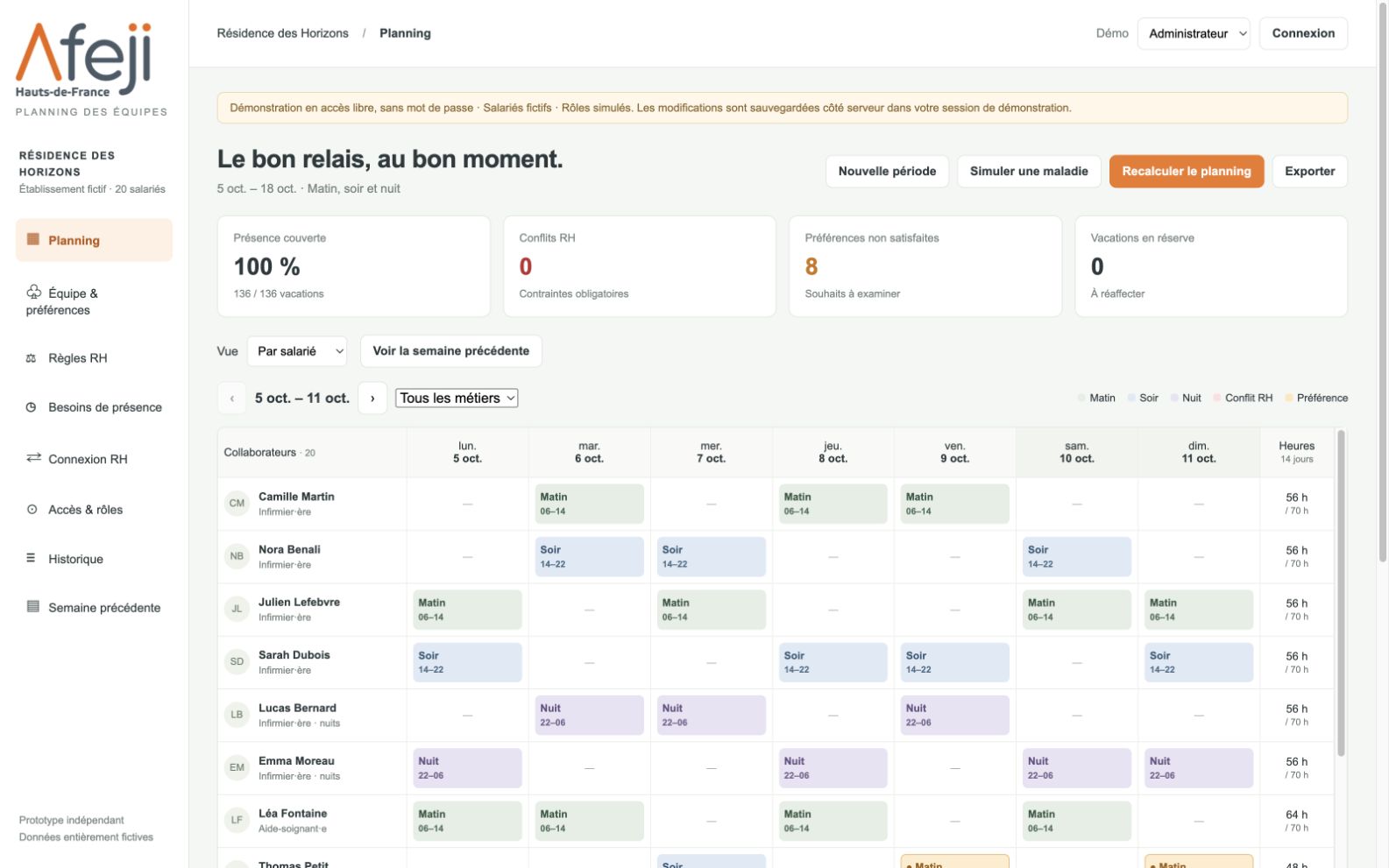
Task: Click Voir la semaine précédente button
Action: [451, 351]
